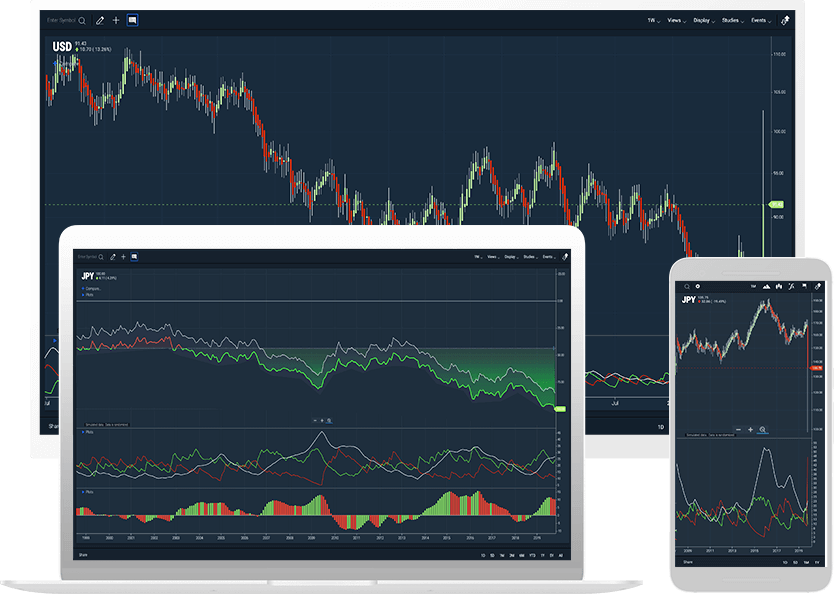Click the zoom in plus on laptop chart
Viewport: 834px width, 594px height.
321,421
